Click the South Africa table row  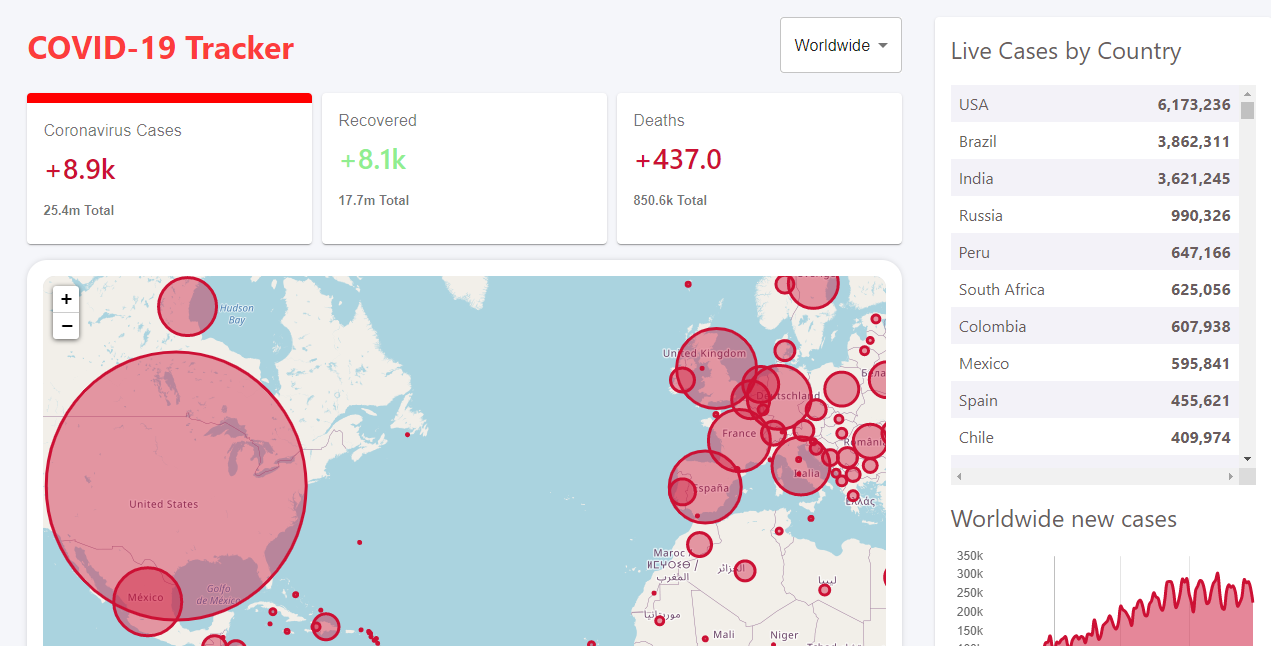tap(1094, 289)
